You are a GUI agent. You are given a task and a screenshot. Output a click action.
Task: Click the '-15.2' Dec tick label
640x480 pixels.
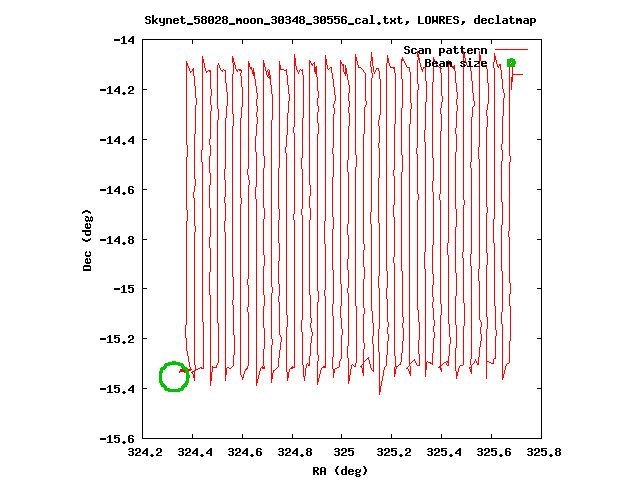click(117, 339)
